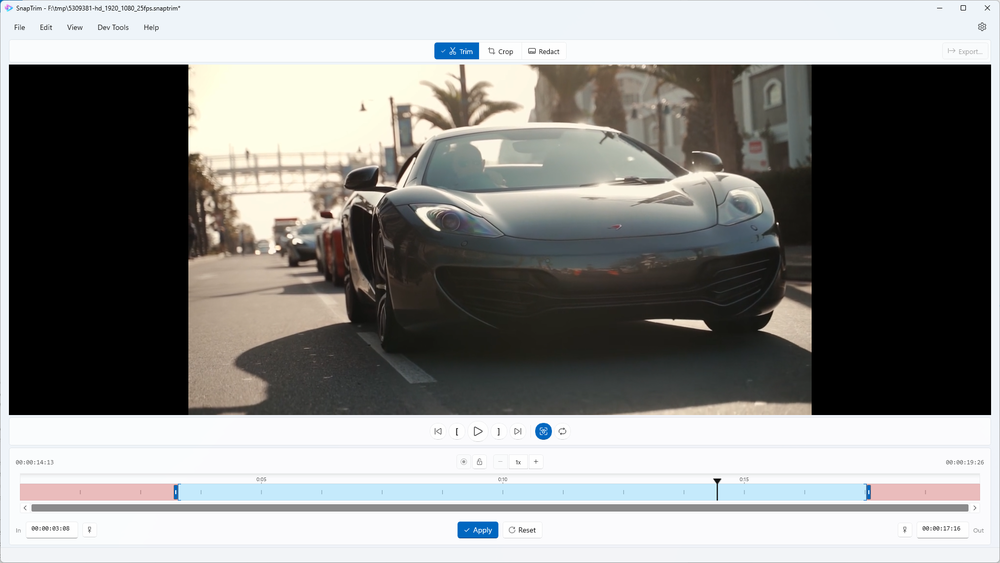Image resolution: width=1000 pixels, height=563 pixels.
Task: Click the Reset button
Action: pos(521,530)
